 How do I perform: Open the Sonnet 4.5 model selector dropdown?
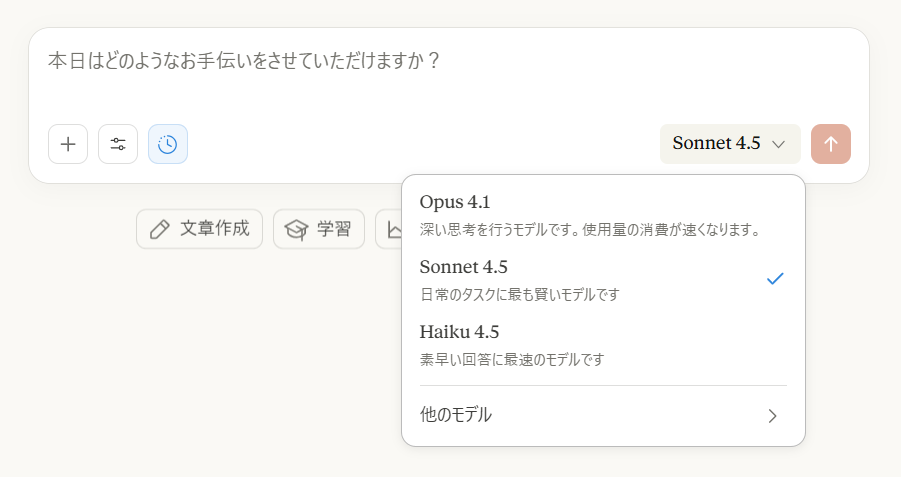point(730,144)
